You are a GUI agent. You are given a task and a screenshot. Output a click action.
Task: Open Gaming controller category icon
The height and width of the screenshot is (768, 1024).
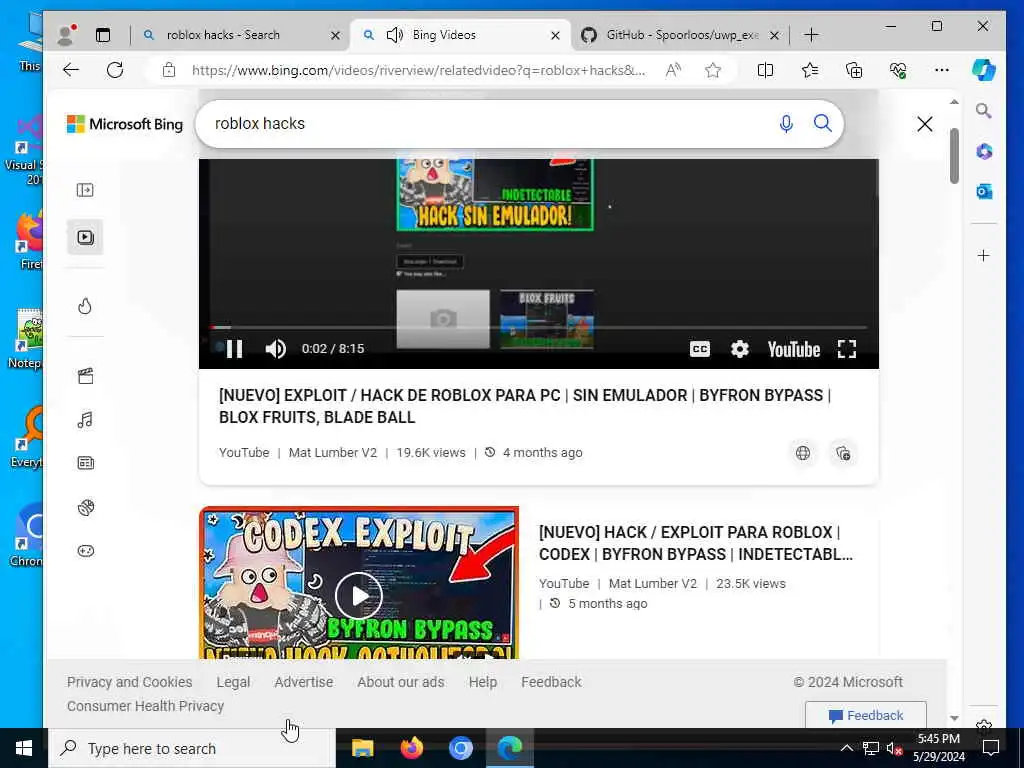[86, 551]
